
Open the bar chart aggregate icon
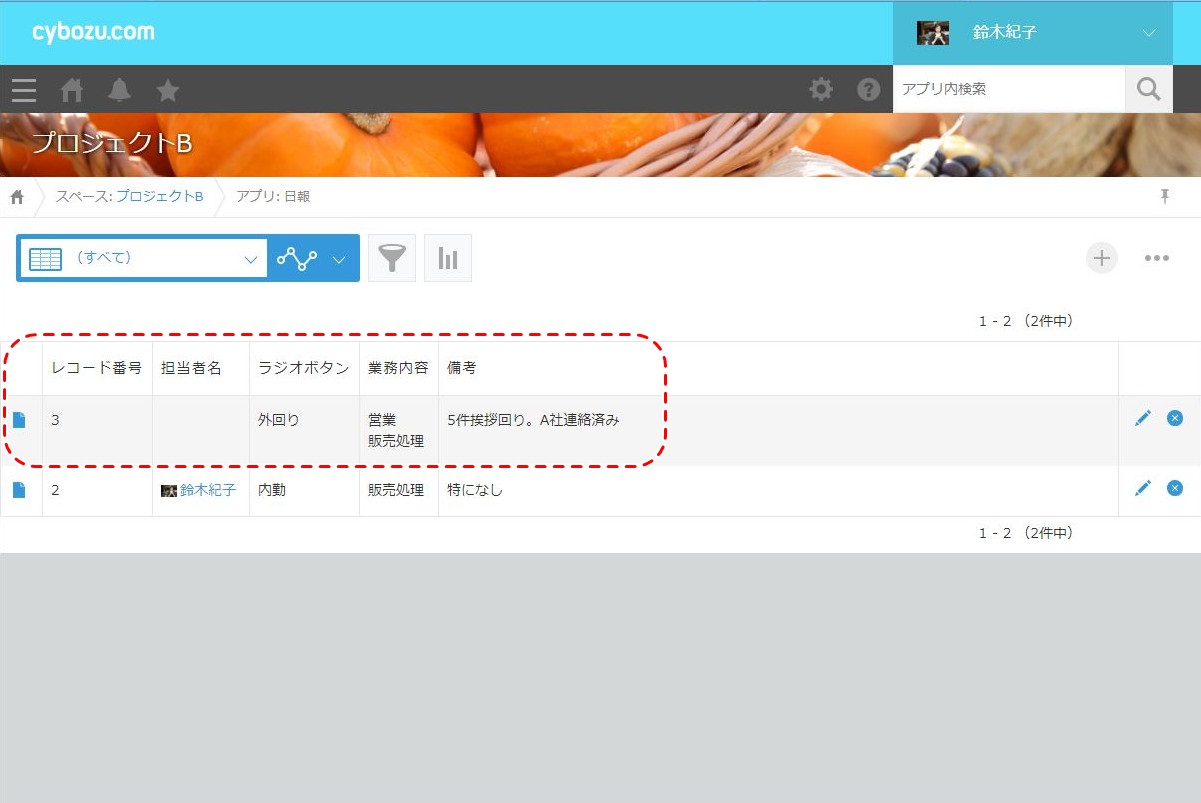(448, 258)
